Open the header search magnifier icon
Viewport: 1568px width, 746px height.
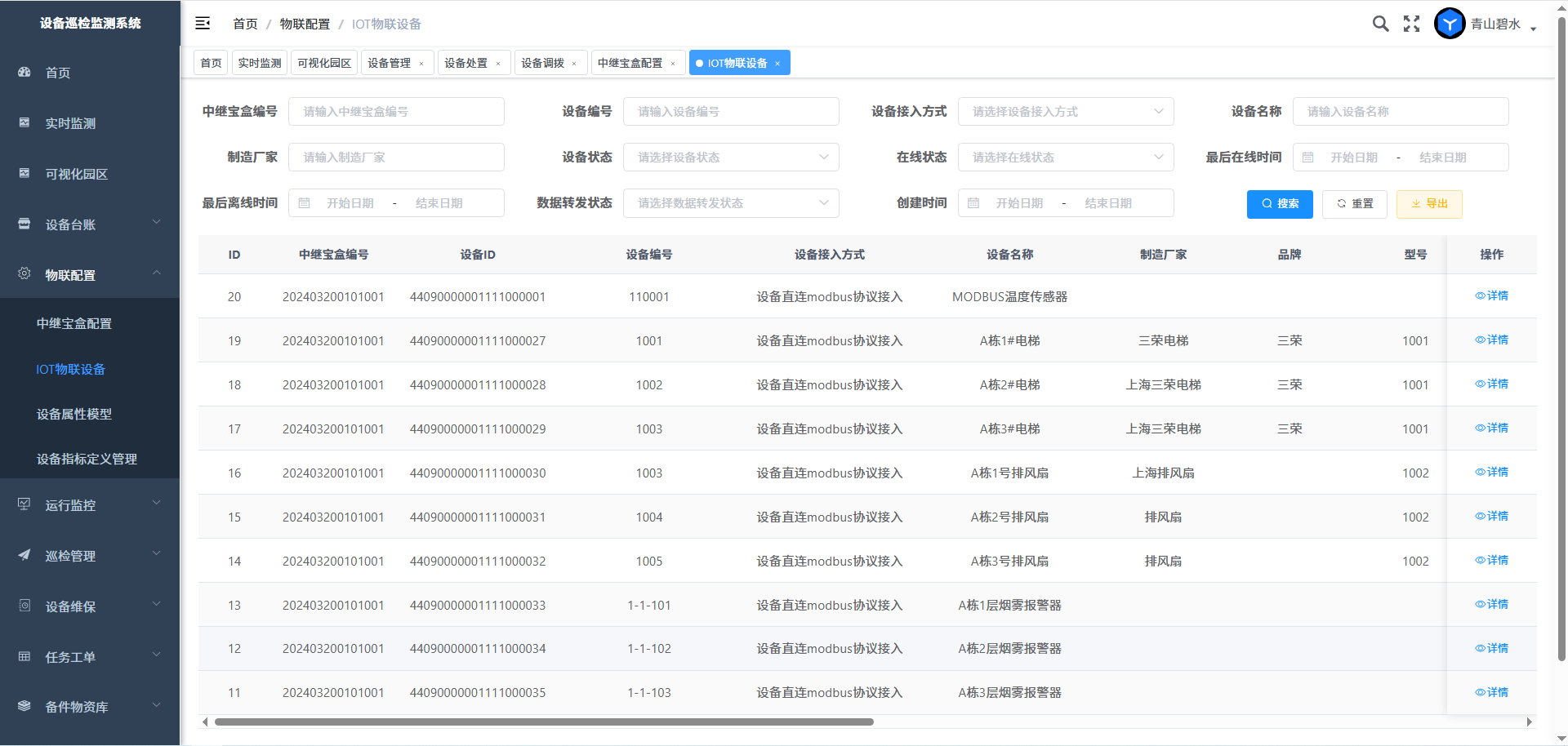pos(1380,24)
